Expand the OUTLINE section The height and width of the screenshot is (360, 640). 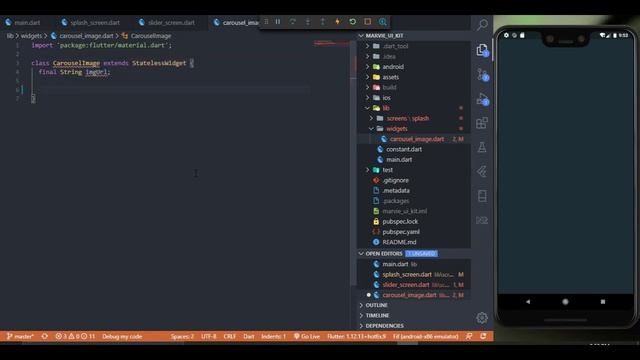pos(413,305)
